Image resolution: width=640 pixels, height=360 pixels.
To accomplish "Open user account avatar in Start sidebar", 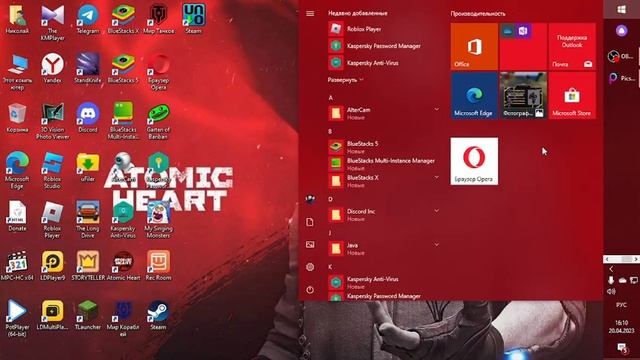I will (310, 200).
